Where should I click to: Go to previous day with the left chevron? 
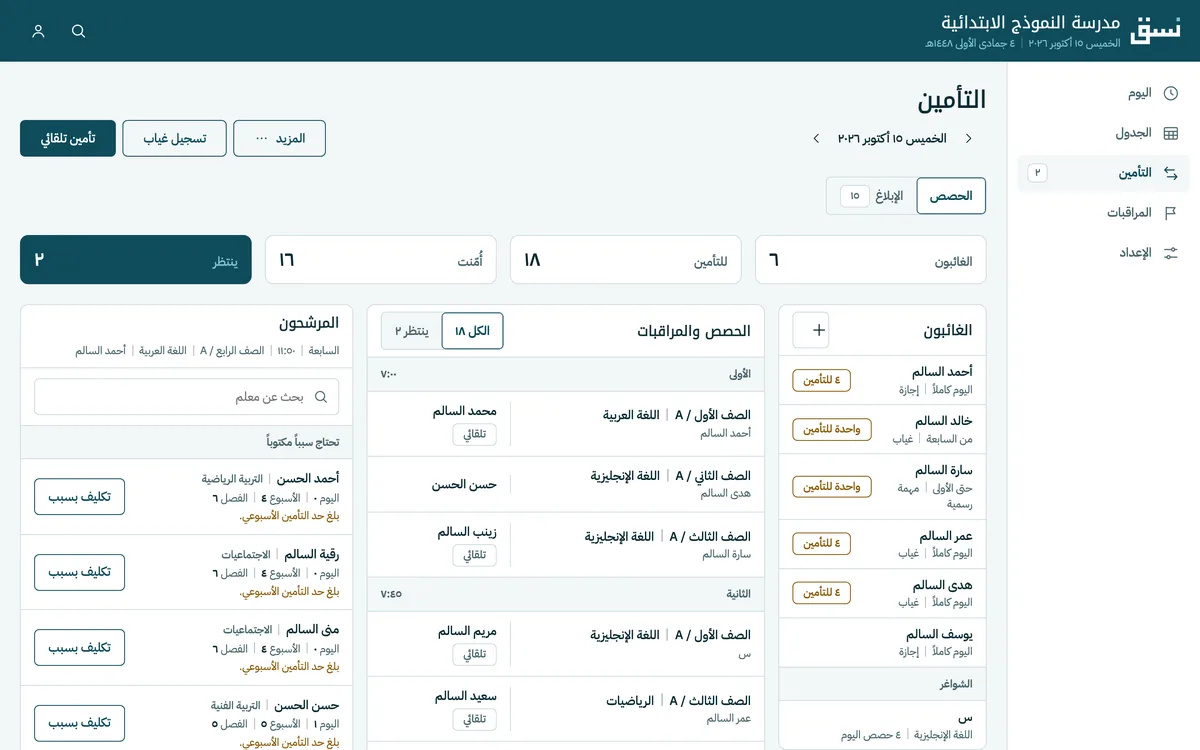click(x=816, y=138)
